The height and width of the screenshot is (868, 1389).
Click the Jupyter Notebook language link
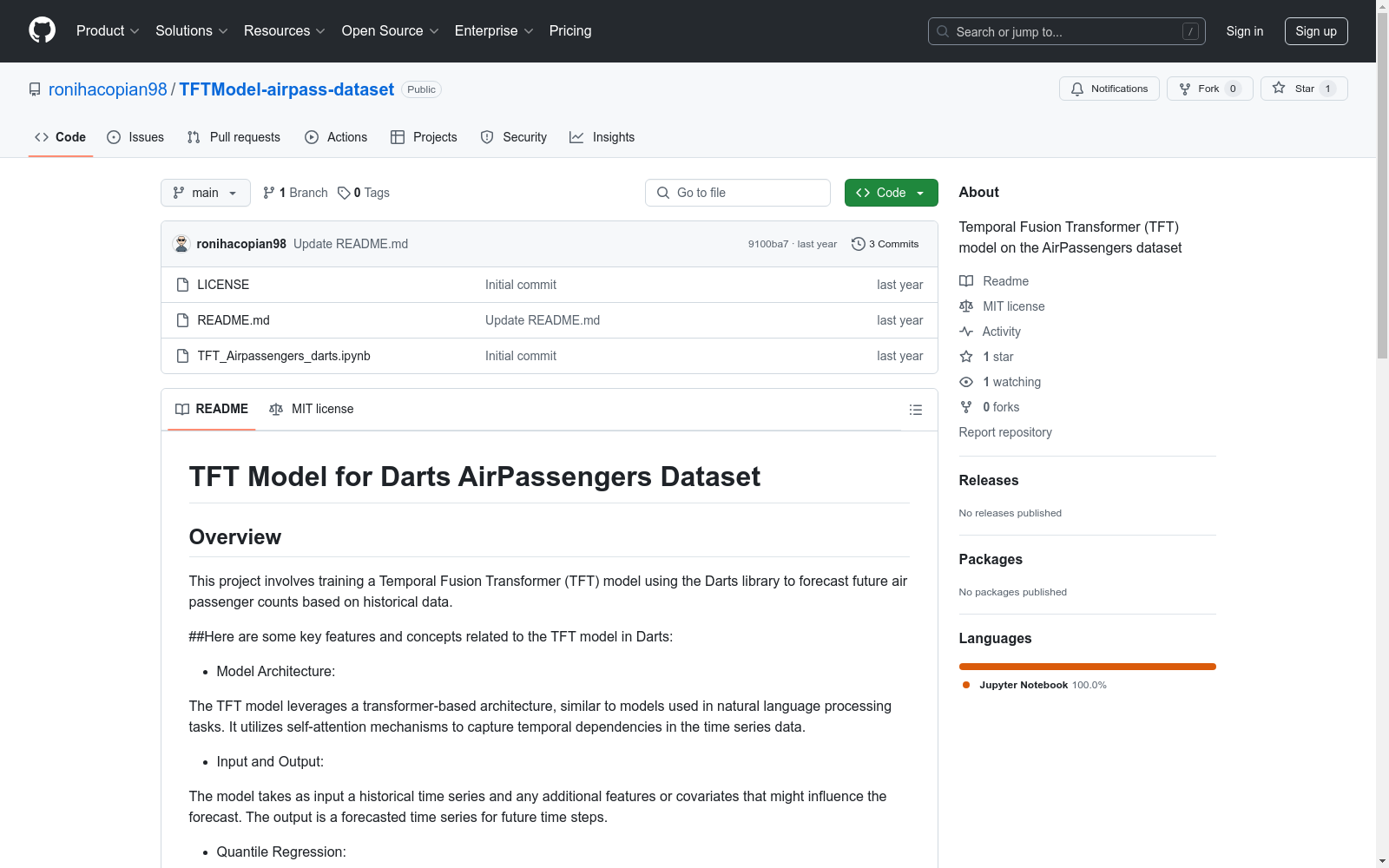pos(1035,685)
